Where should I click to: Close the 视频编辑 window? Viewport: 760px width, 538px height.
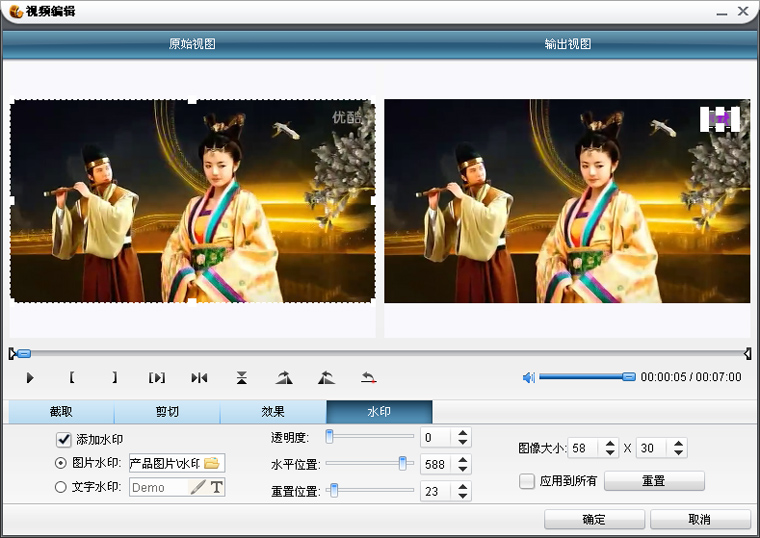pyautogui.click(x=744, y=11)
